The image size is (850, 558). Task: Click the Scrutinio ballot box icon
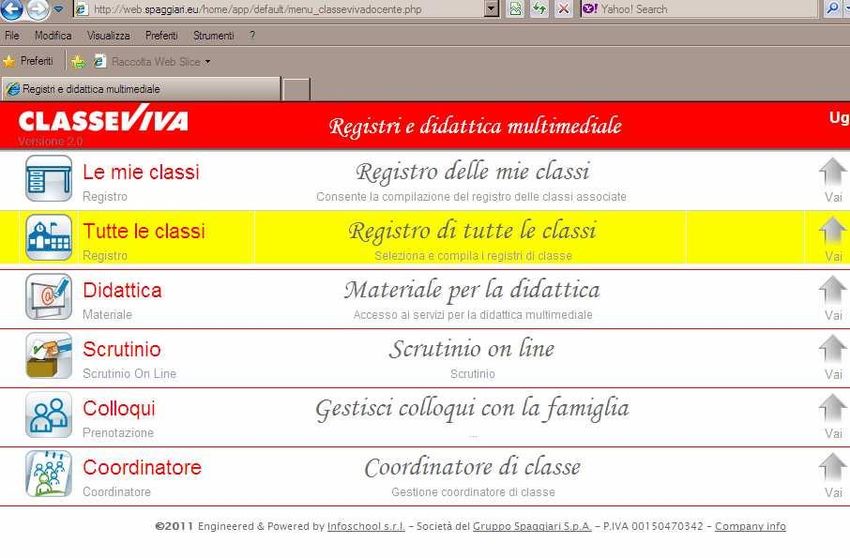click(x=48, y=356)
